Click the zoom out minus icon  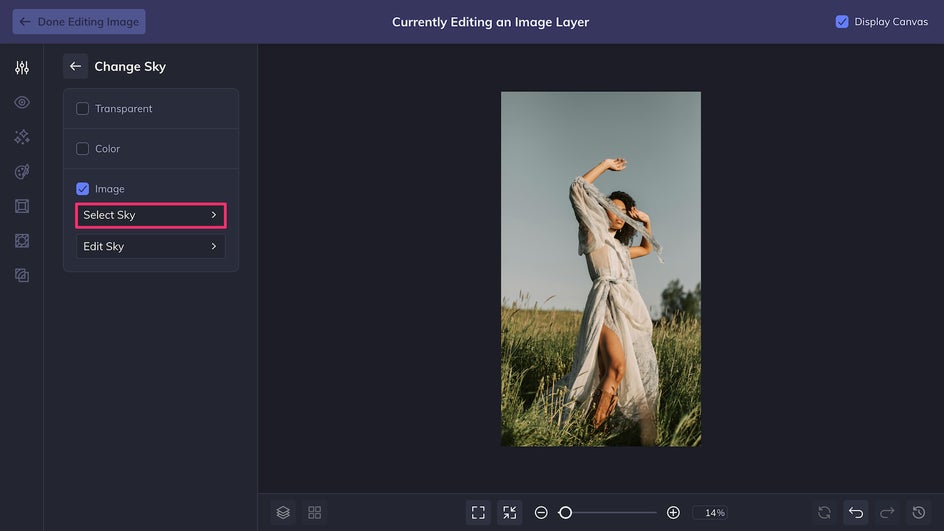541,512
